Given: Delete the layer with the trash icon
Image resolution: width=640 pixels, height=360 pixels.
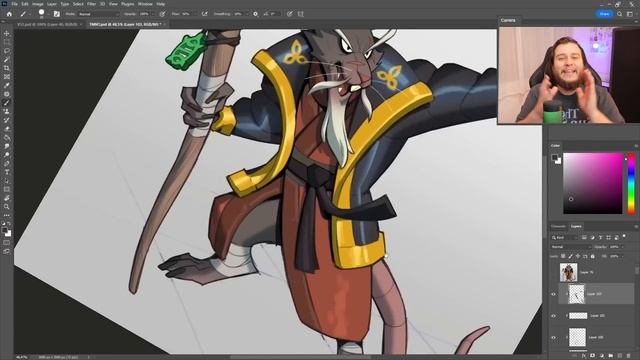Looking at the screenshot, I should click(x=628, y=356).
